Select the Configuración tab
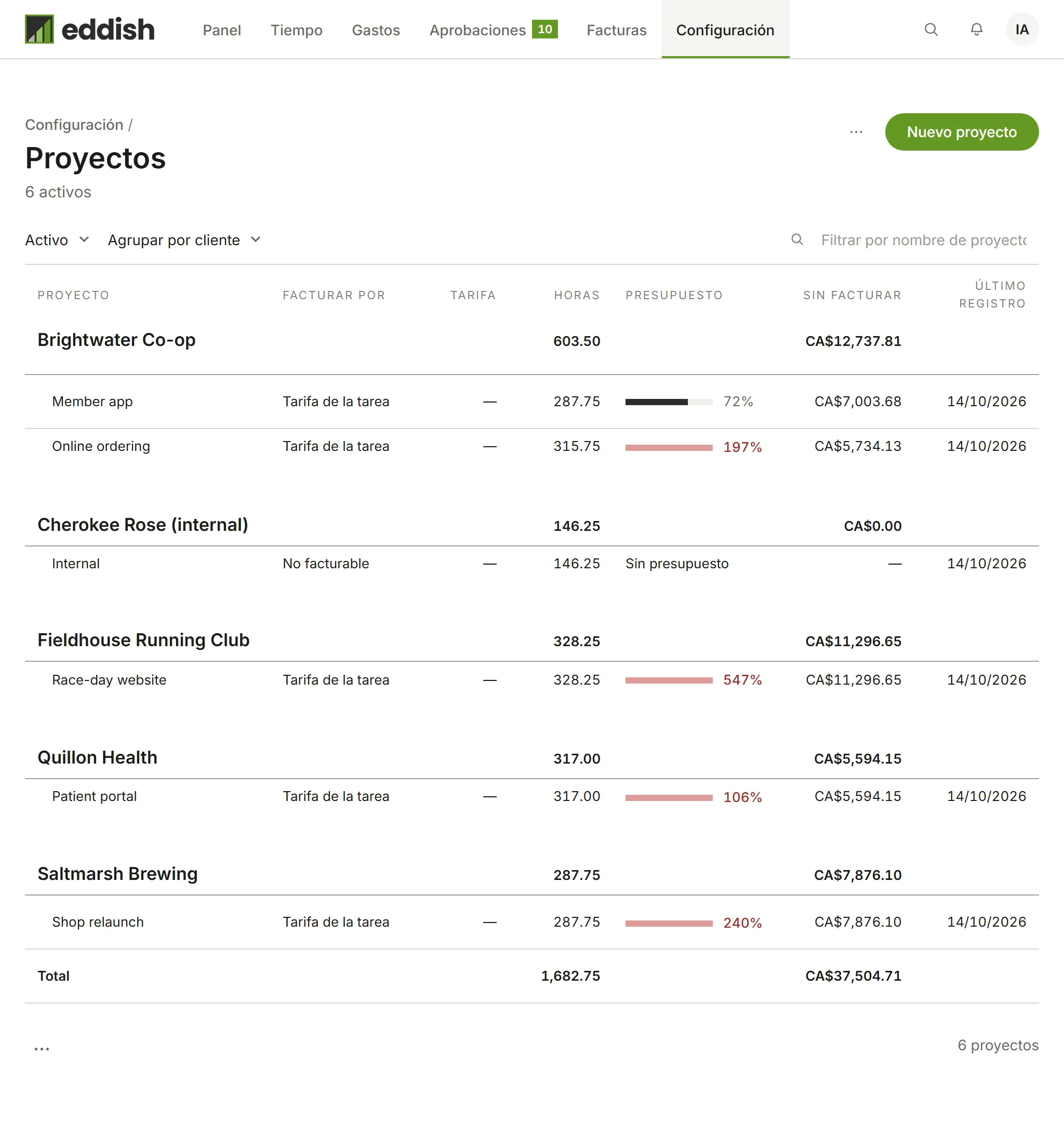The height and width of the screenshot is (1122, 1064). (725, 30)
